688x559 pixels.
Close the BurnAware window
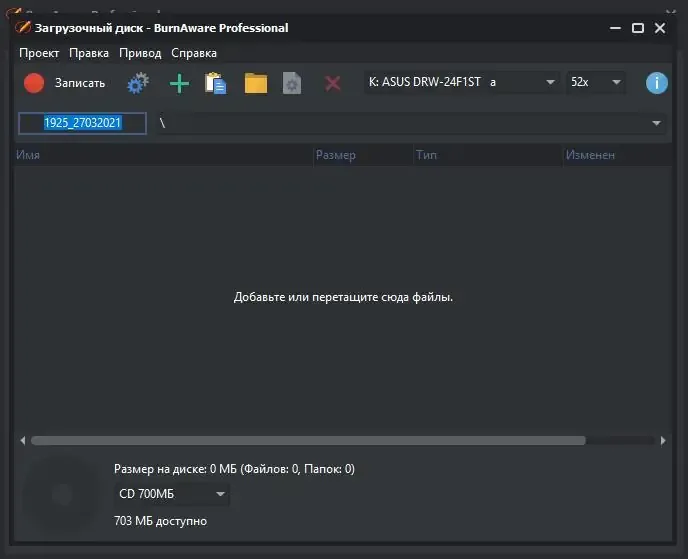pyautogui.click(x=660, y=28)
